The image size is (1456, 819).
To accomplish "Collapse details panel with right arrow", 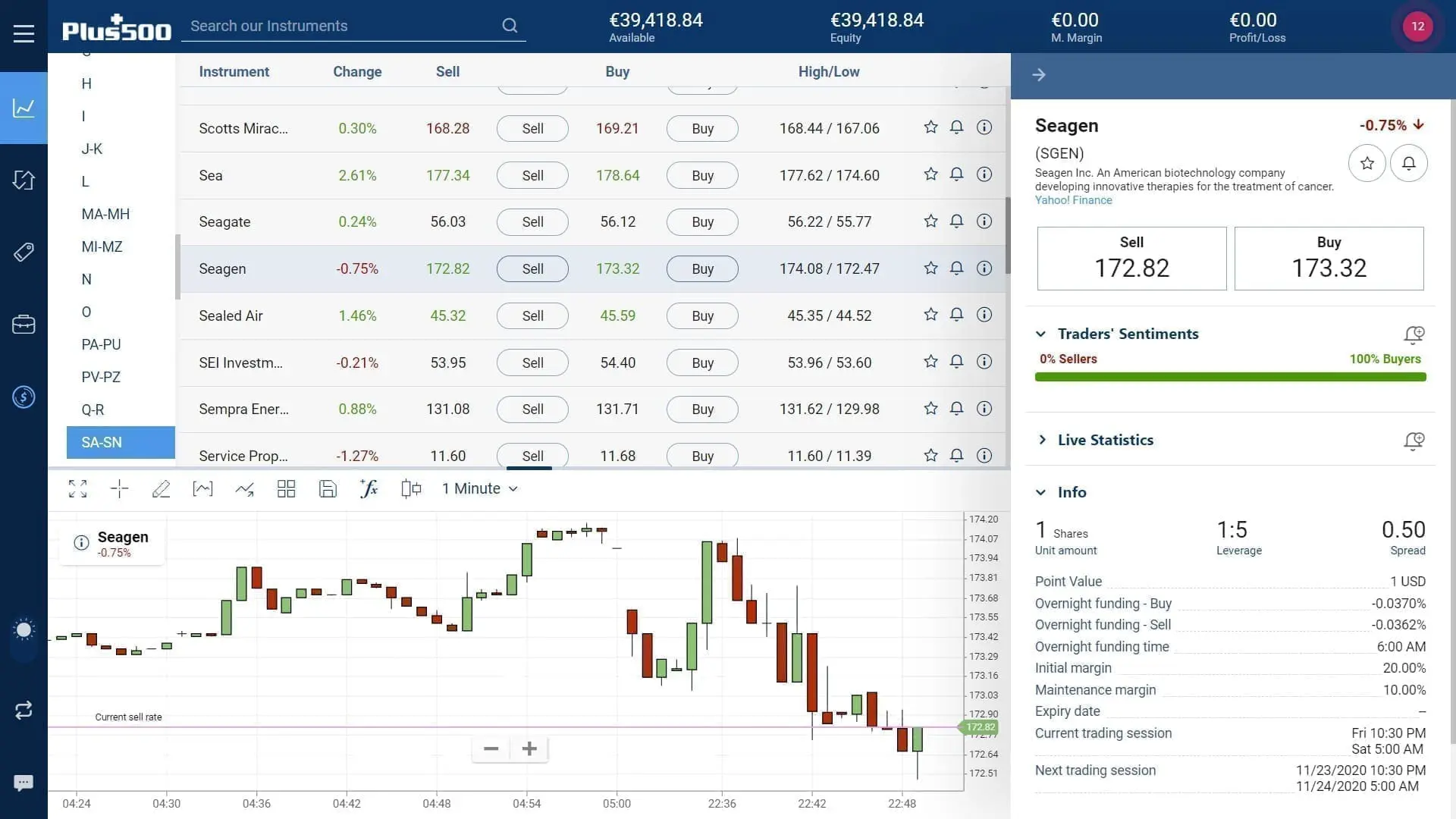I will [1039, 74].
